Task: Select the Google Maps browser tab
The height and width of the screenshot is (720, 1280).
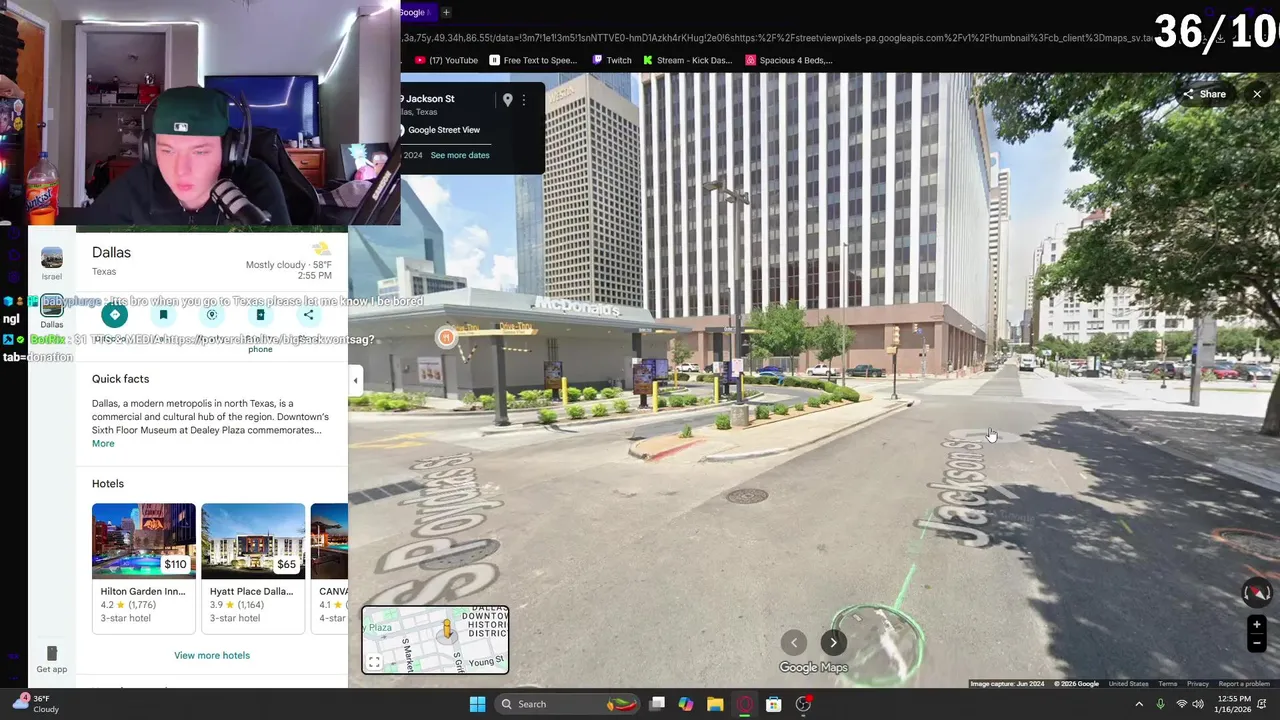Action: pos(415,12)
